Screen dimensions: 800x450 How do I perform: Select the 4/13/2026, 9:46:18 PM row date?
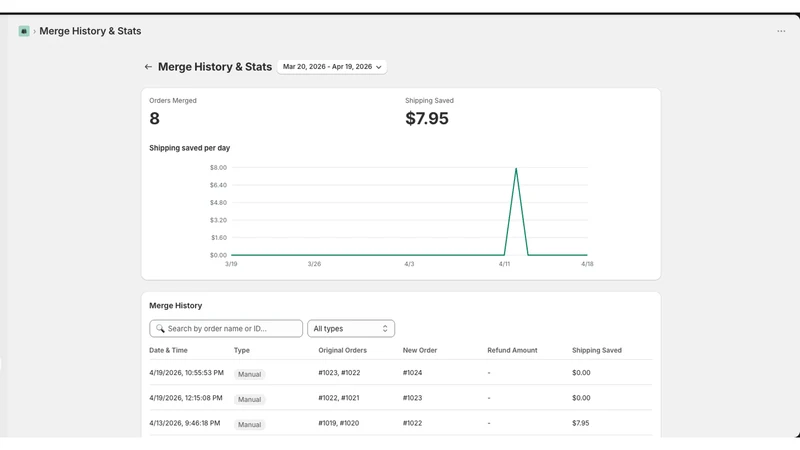click(x=185, y=423)
